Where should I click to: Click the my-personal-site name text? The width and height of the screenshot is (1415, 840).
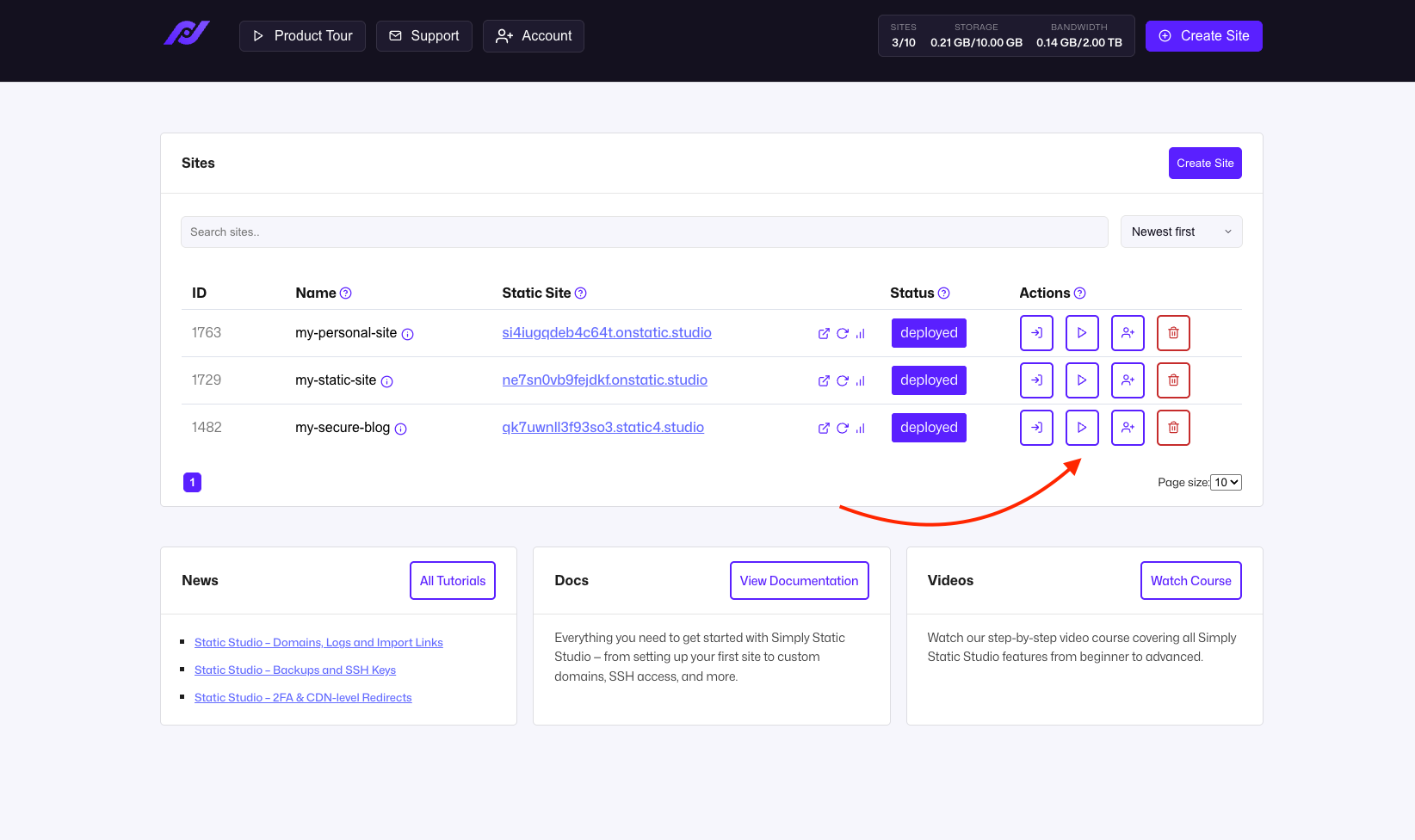[x=346, y=333]
